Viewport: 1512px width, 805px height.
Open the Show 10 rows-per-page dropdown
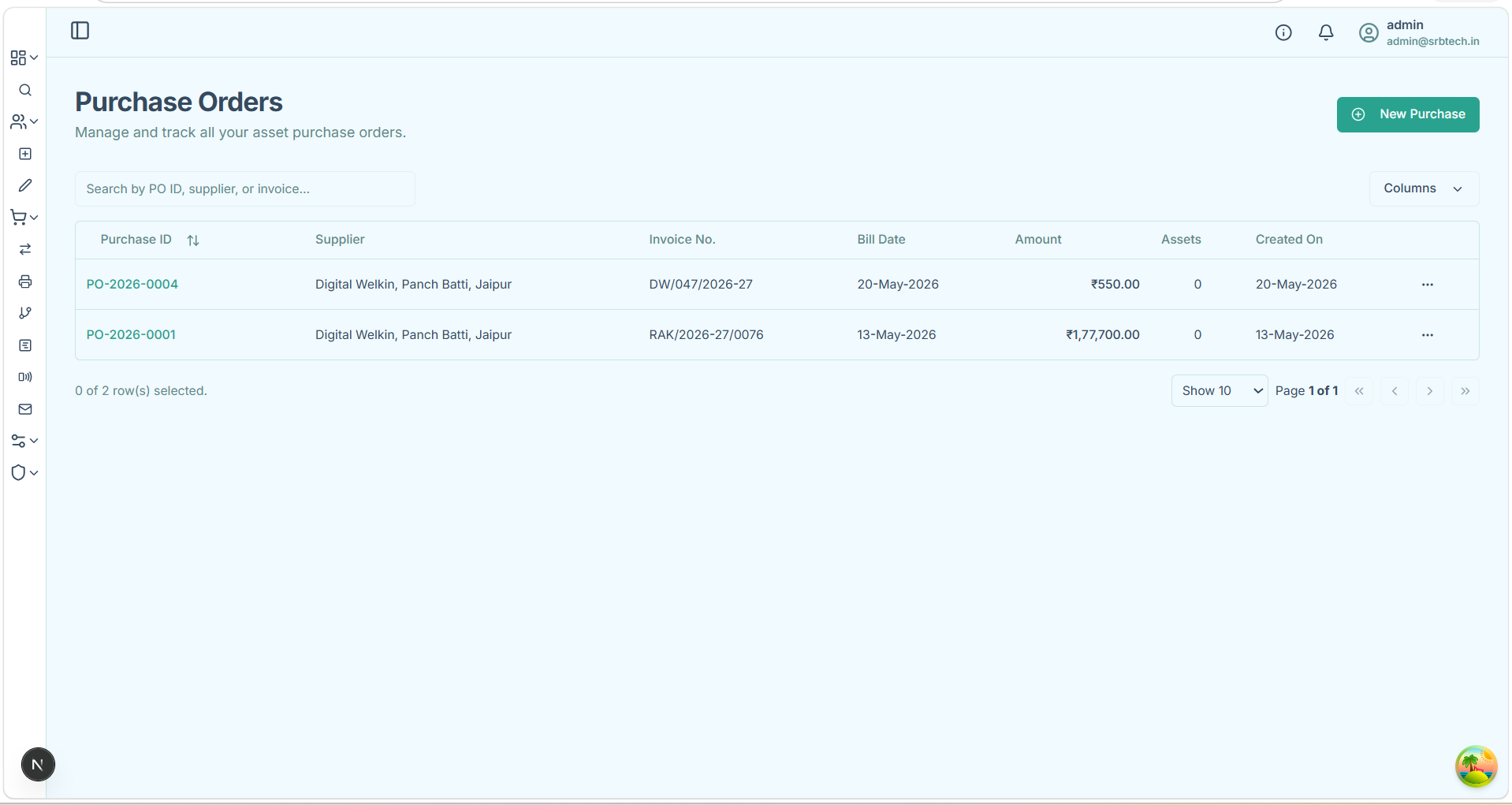[1220, 391]
